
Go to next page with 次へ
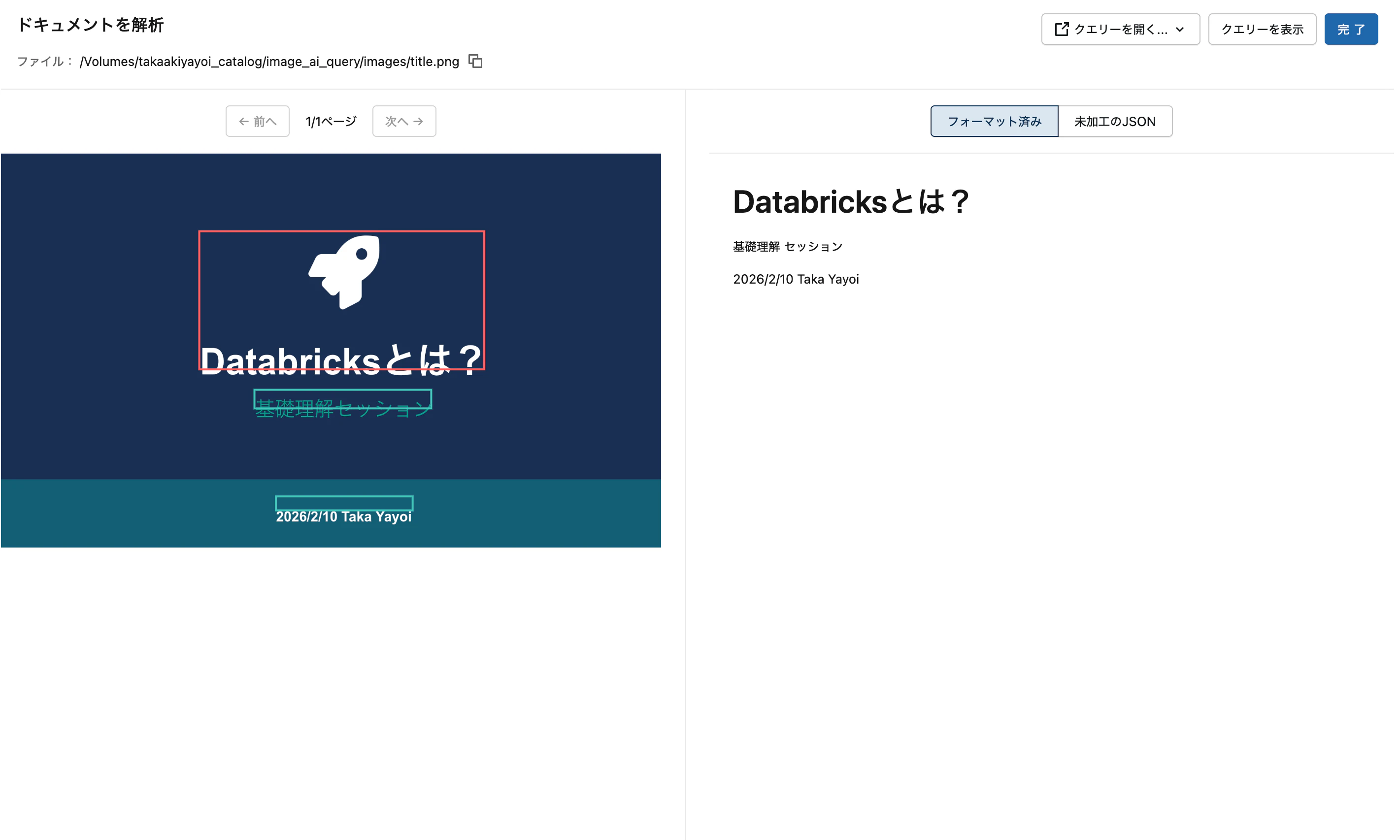tap(404, 121)
